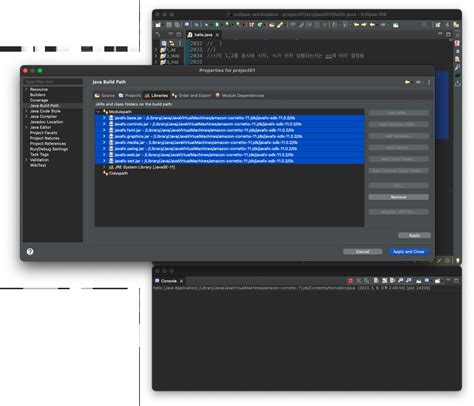474x406 pixels.
Task: Click Remove Launch X icon in Console
Action: (x=359, y=281)
